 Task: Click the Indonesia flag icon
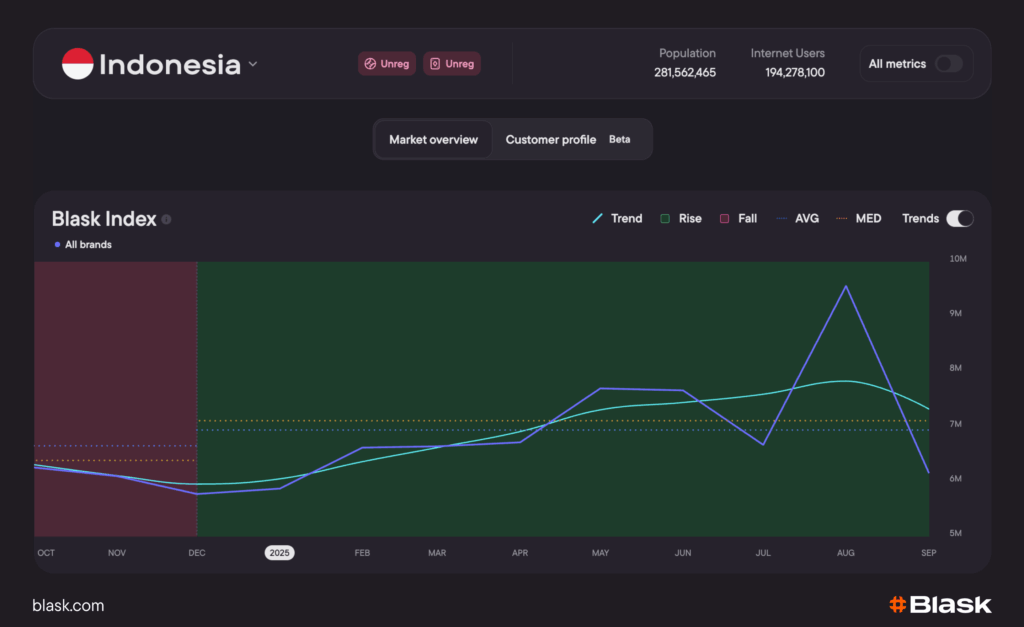click(x=77, y=64)
